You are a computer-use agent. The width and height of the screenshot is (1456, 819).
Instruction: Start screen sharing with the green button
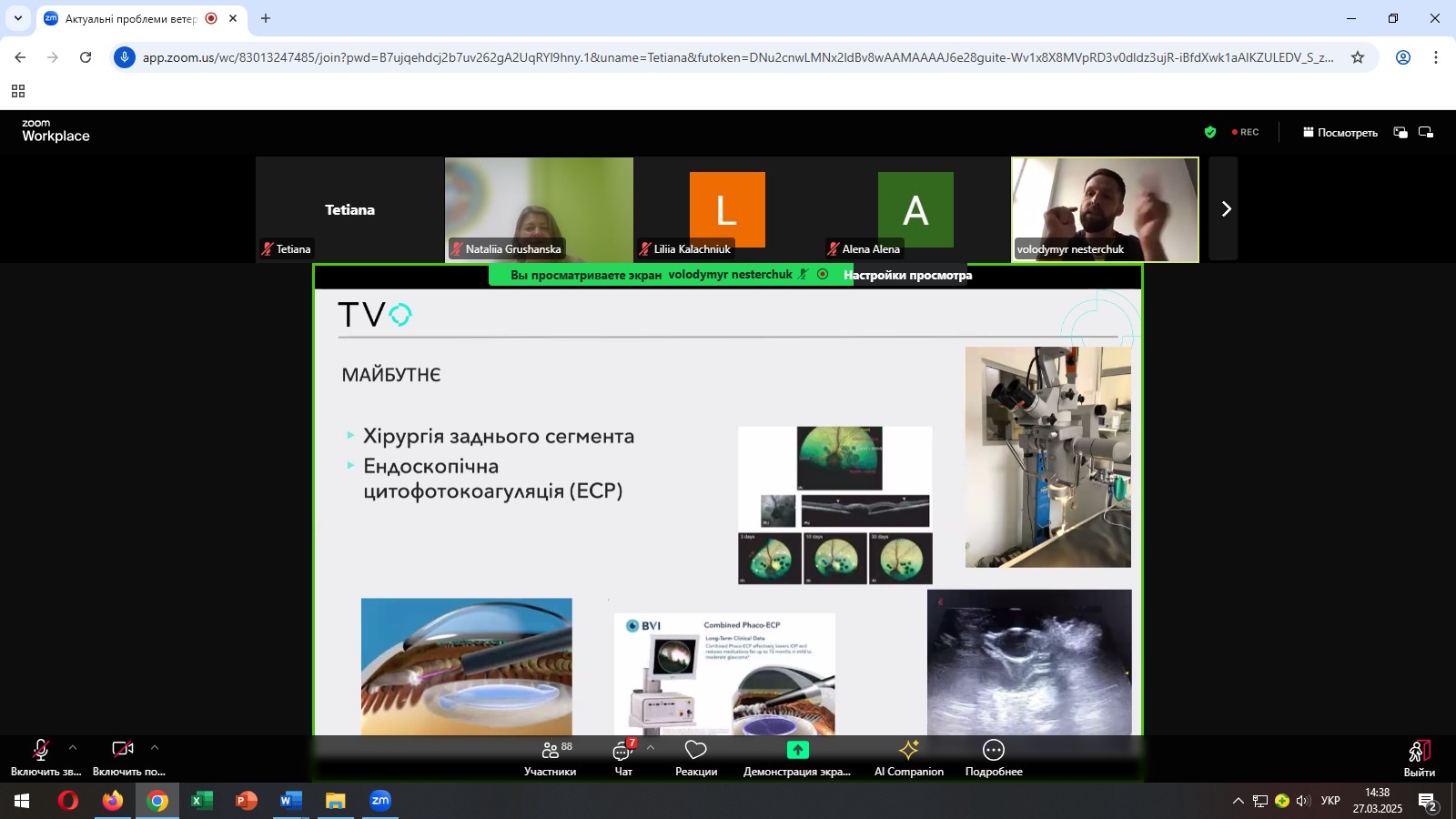coord(797,757)
